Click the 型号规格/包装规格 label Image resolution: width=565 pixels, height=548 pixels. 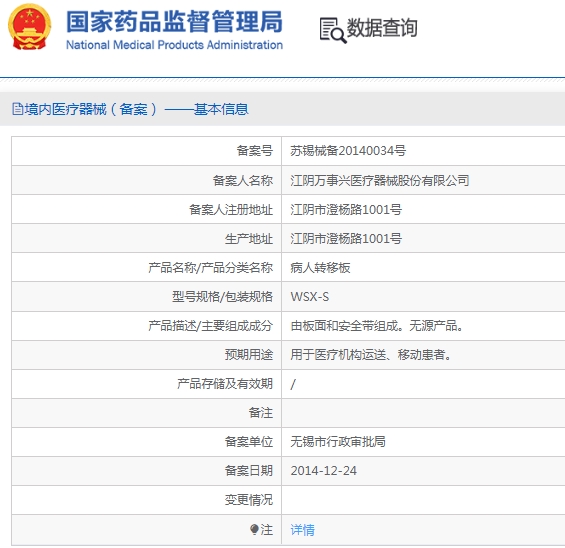click(x=222, y=297)
